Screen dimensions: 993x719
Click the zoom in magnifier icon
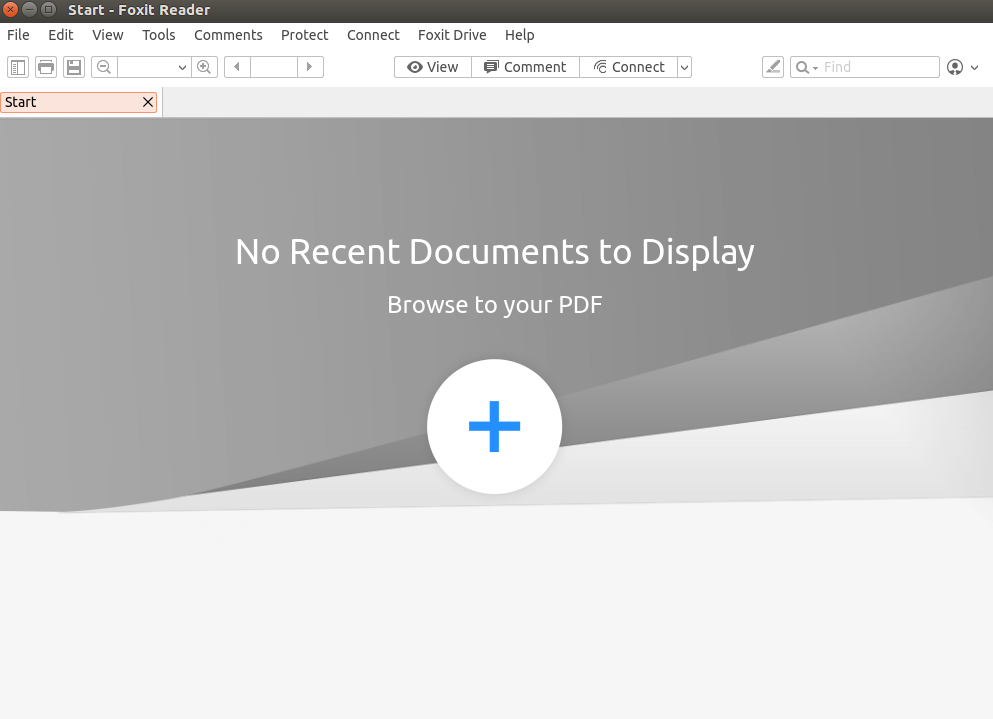click(204, 67)
